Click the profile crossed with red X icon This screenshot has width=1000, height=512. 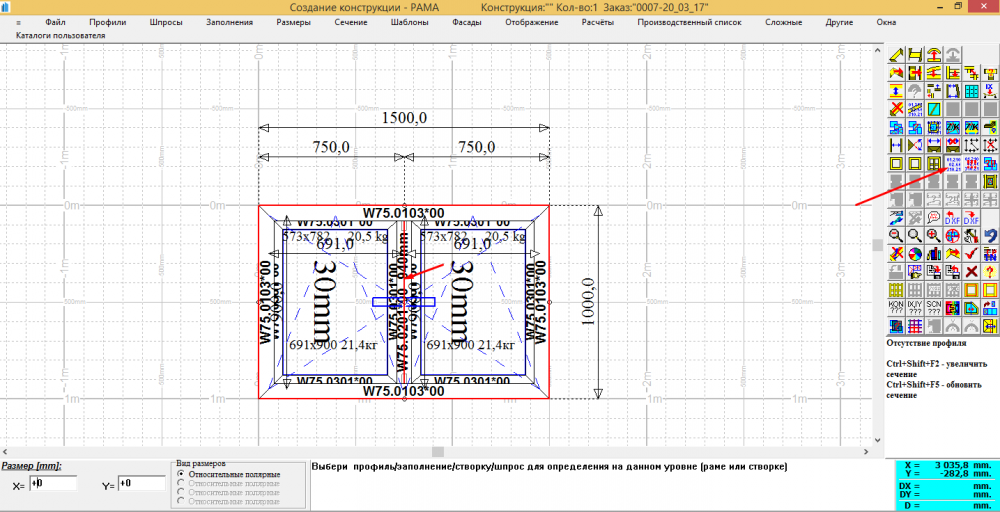[896, 108]
